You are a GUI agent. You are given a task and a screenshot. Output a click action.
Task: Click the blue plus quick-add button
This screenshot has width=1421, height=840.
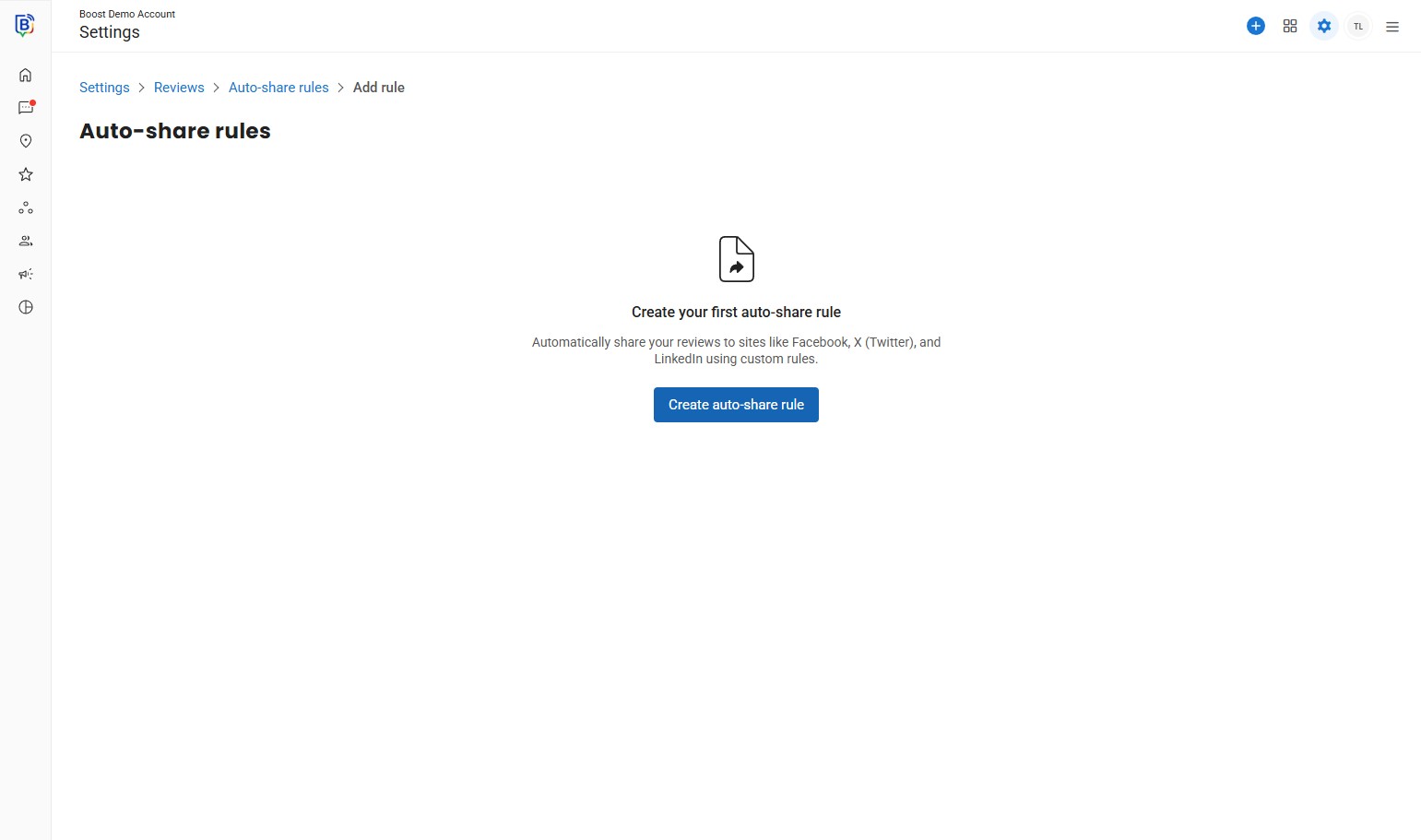click(1255, 27)
